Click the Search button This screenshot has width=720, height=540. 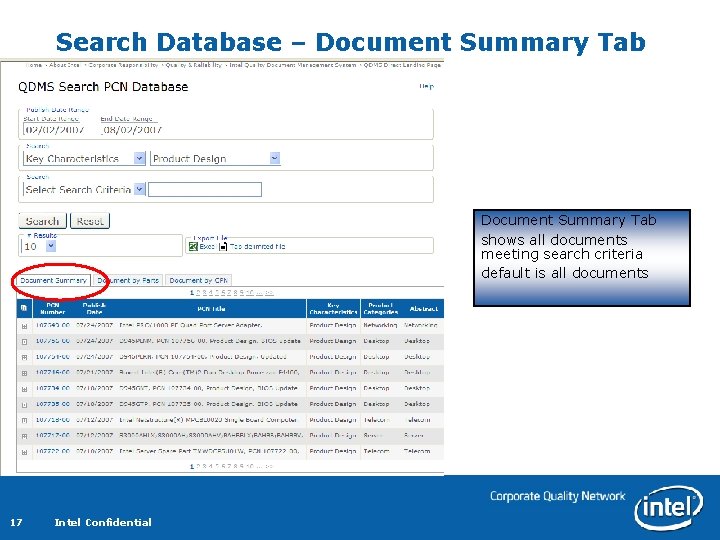tap(42, 221)
